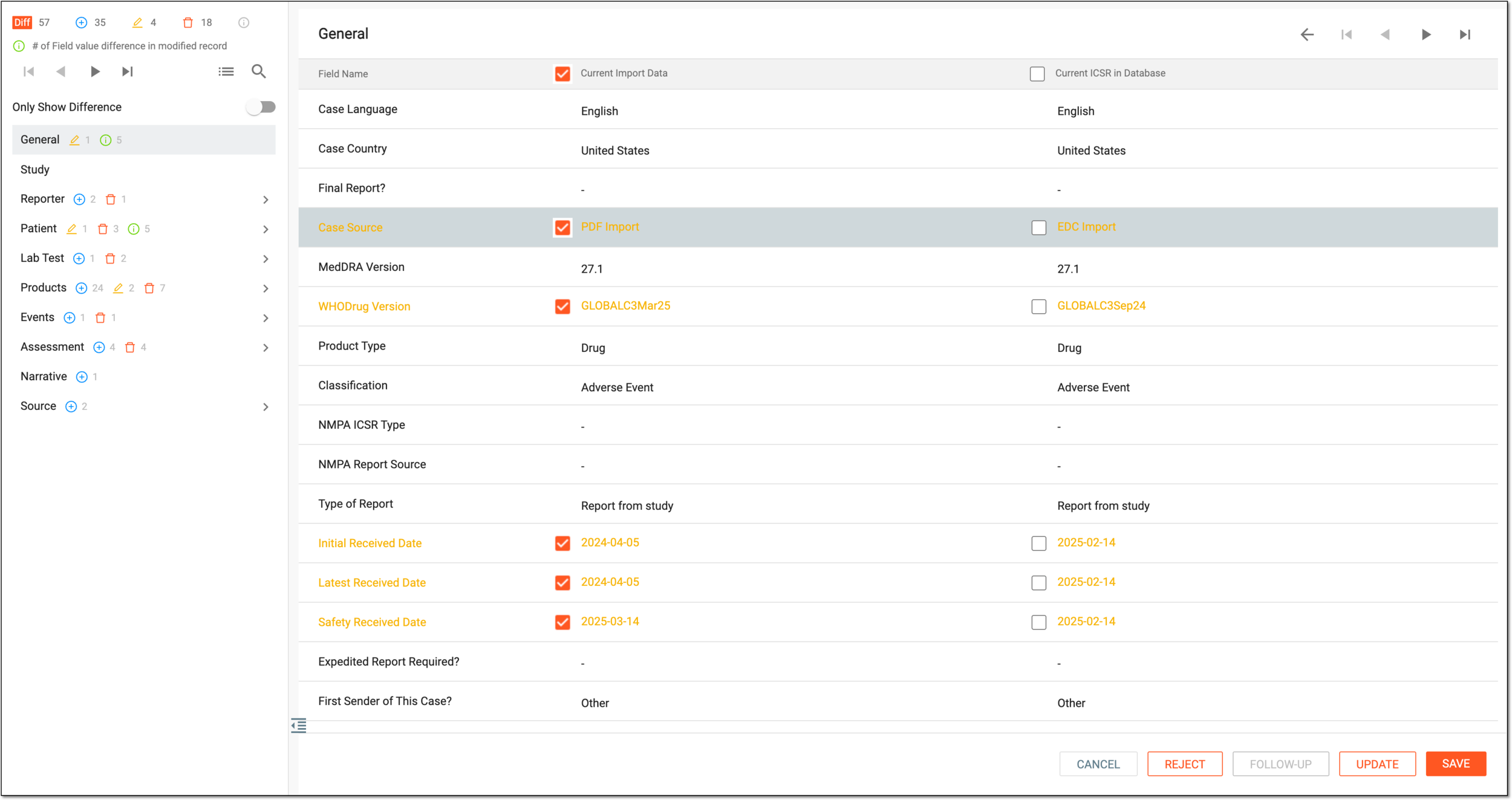Click the plus icon in Events row

(x=70, y=317)
